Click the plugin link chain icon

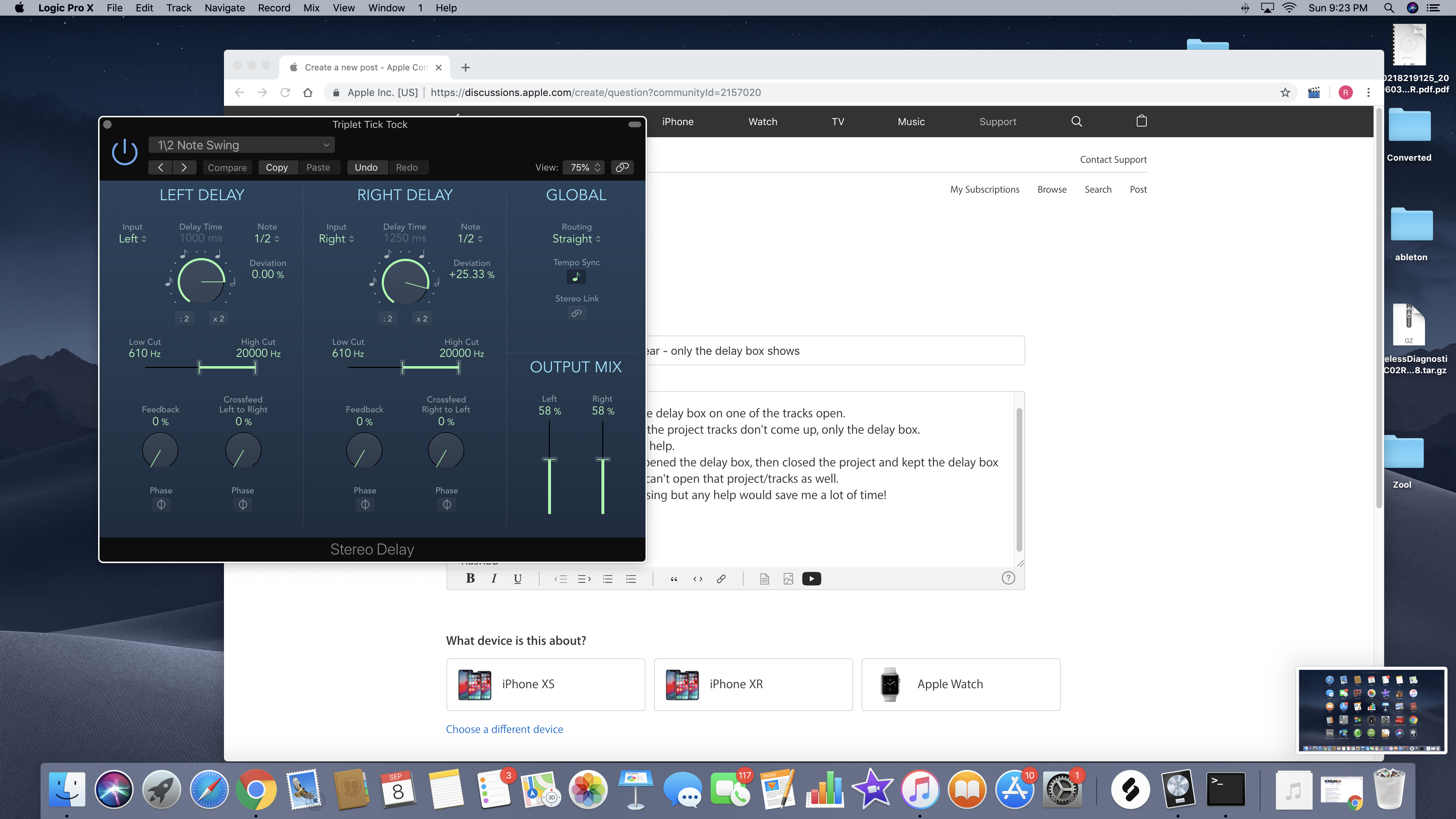622,167
